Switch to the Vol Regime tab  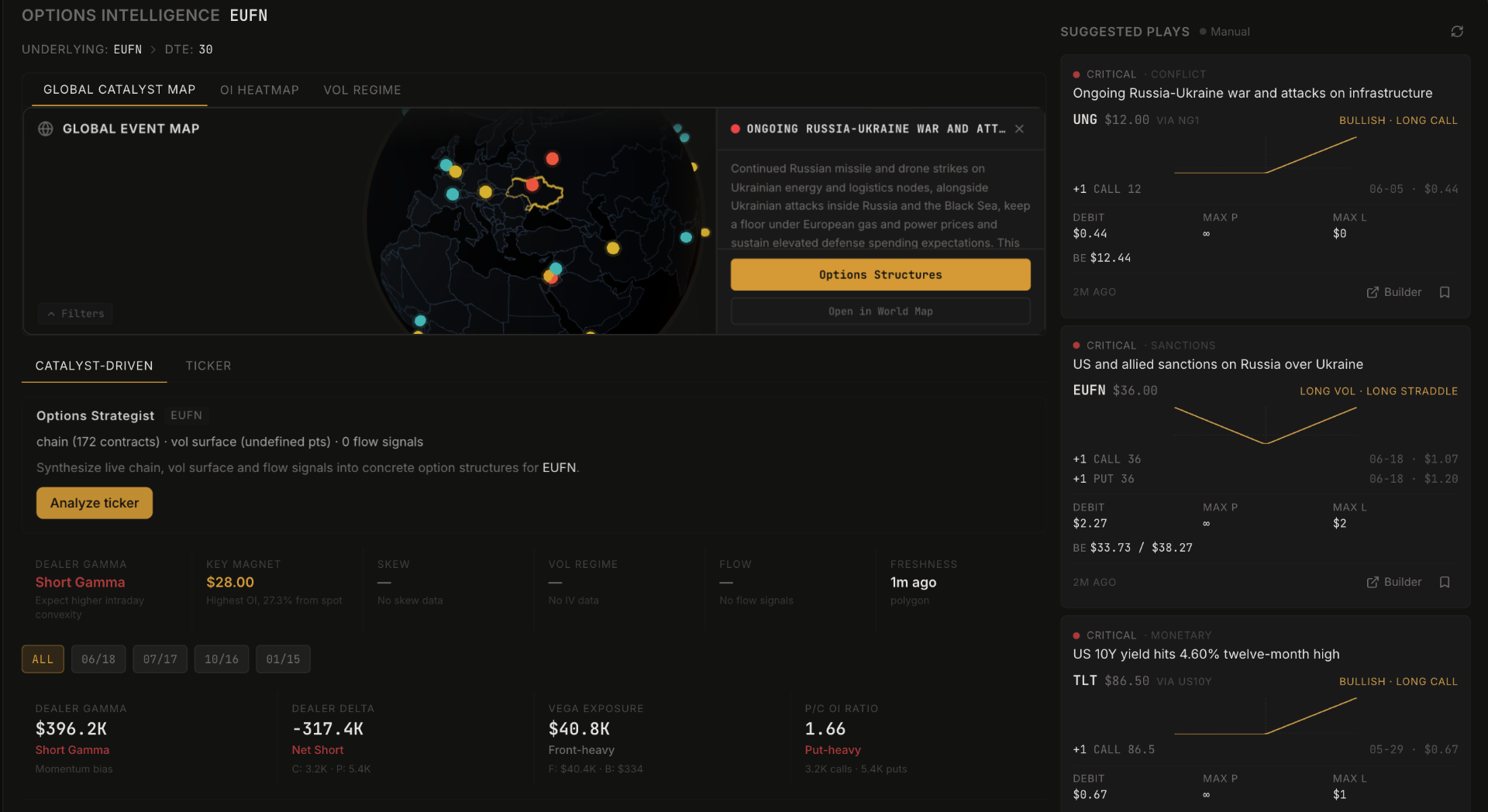tap(362, 90)
